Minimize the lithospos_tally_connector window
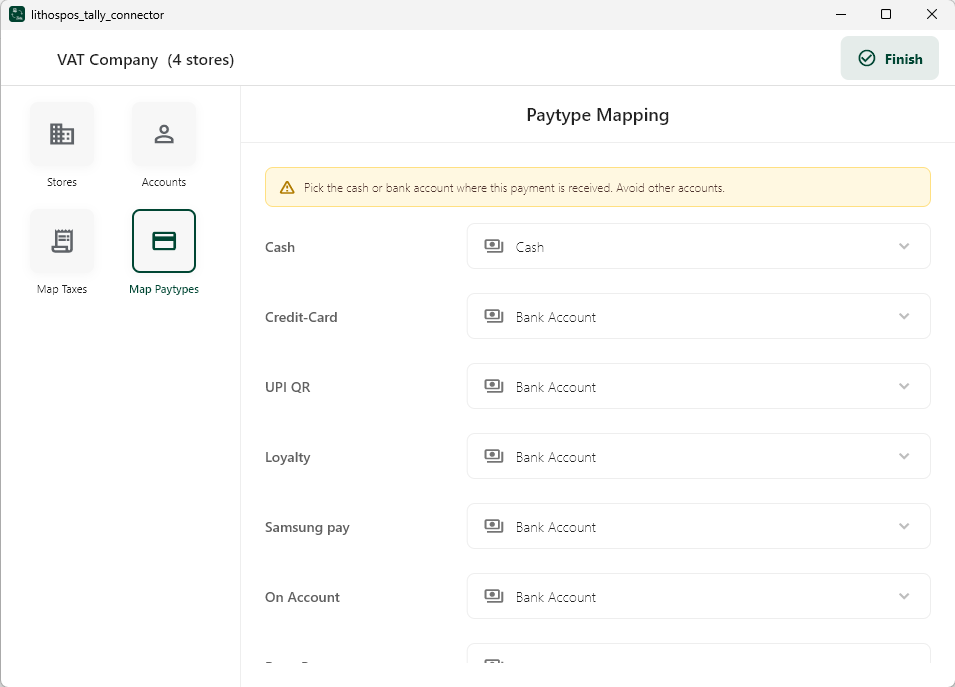The width and height of the screenshot is (955, 687). (x=841, y=14)
